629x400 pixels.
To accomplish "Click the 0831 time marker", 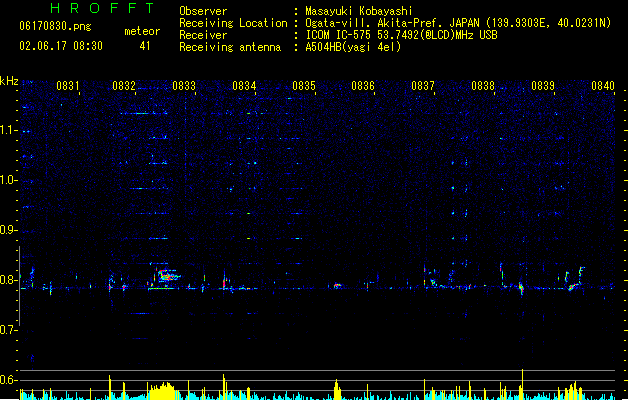I will tap(67, 86).
